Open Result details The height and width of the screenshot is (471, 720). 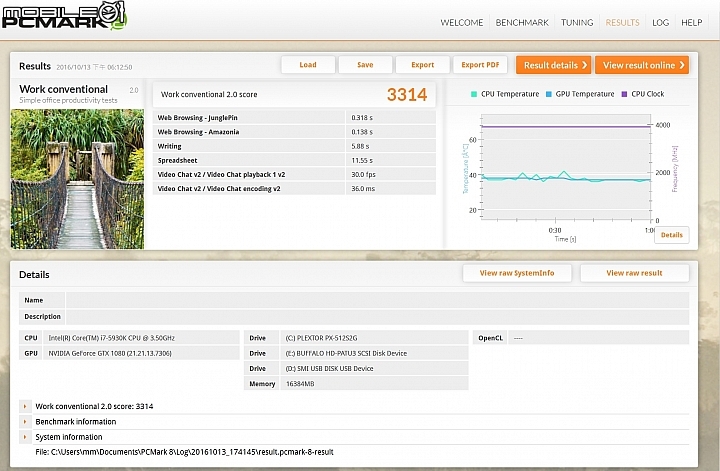pyautogui.click(x=554, y=65)
